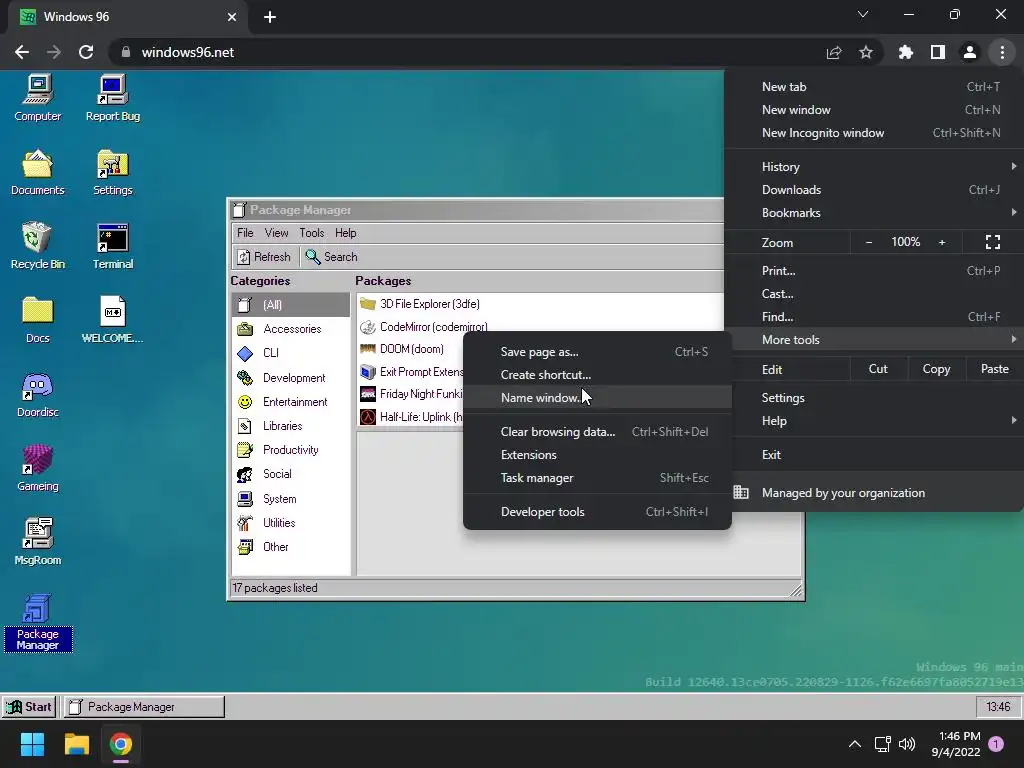
Task: Open the Settings desktop icon
Action: 112,172
